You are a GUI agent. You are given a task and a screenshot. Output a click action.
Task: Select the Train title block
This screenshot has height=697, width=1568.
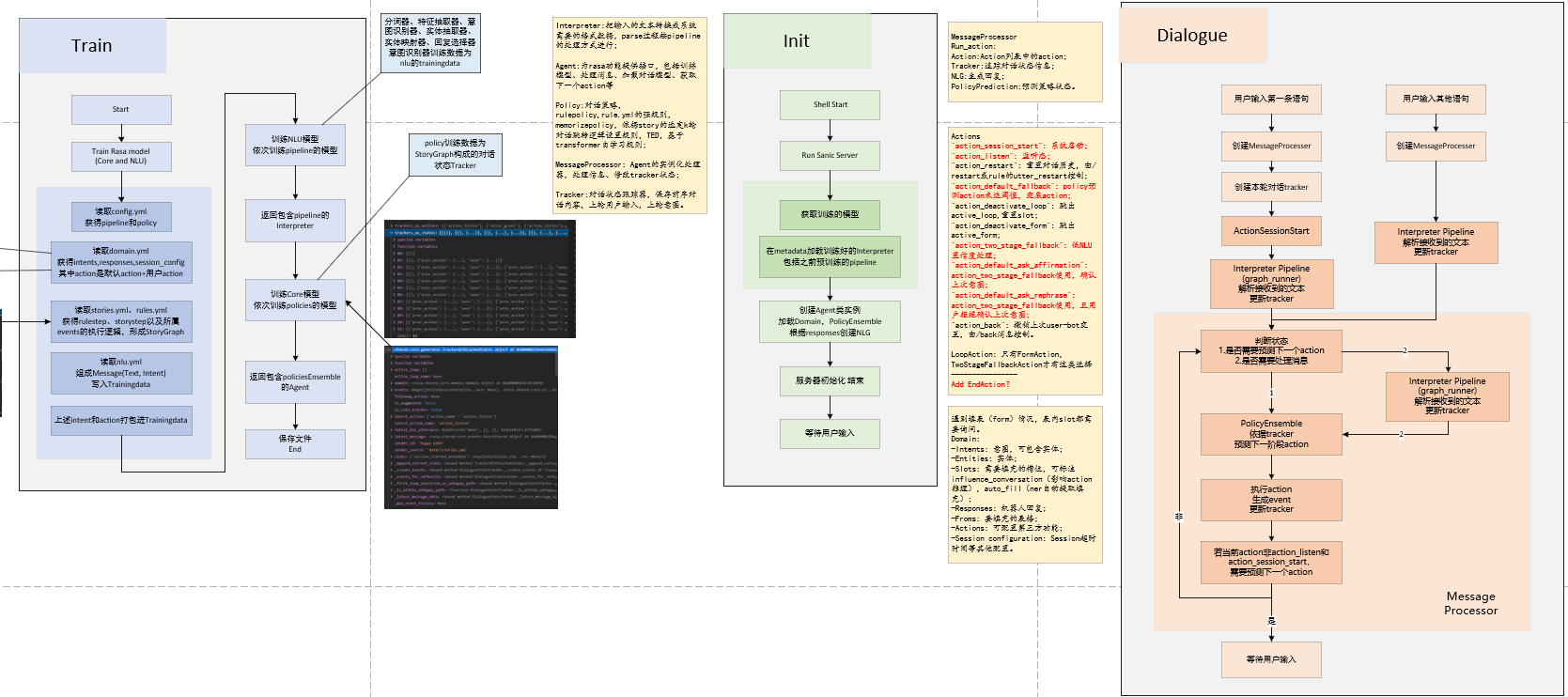92,45
